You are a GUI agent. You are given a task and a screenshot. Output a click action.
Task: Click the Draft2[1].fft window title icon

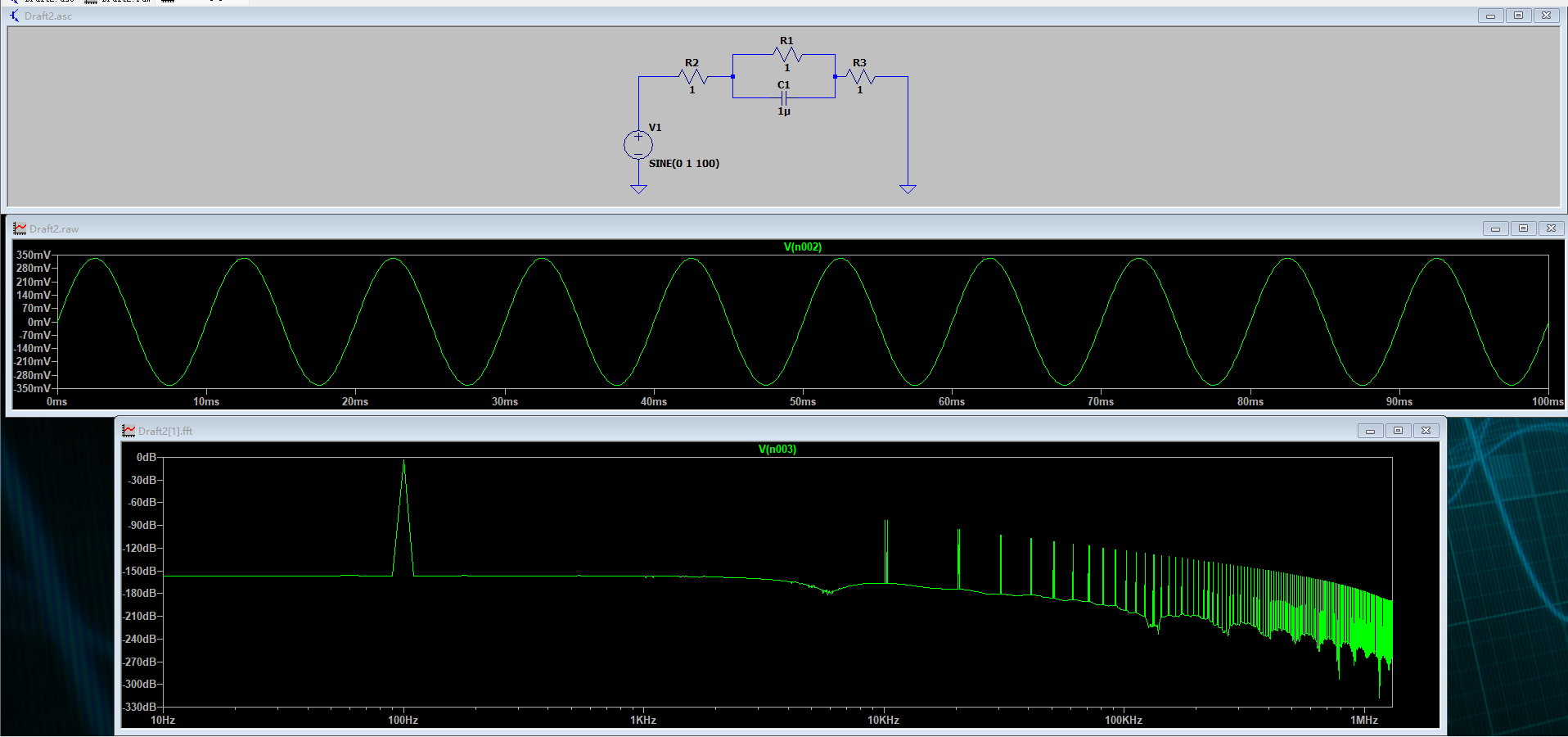128,431
